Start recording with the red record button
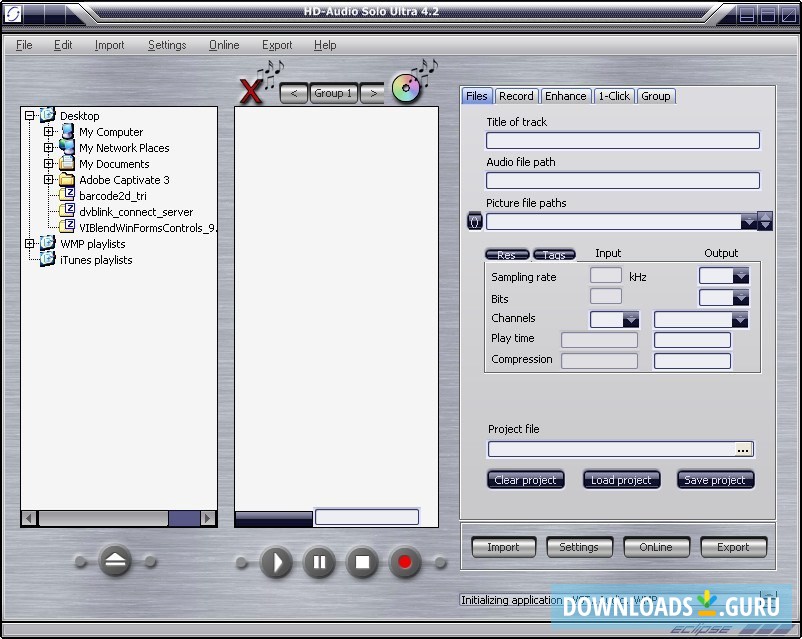The image size is (802, 639). (x=405, y=562)
